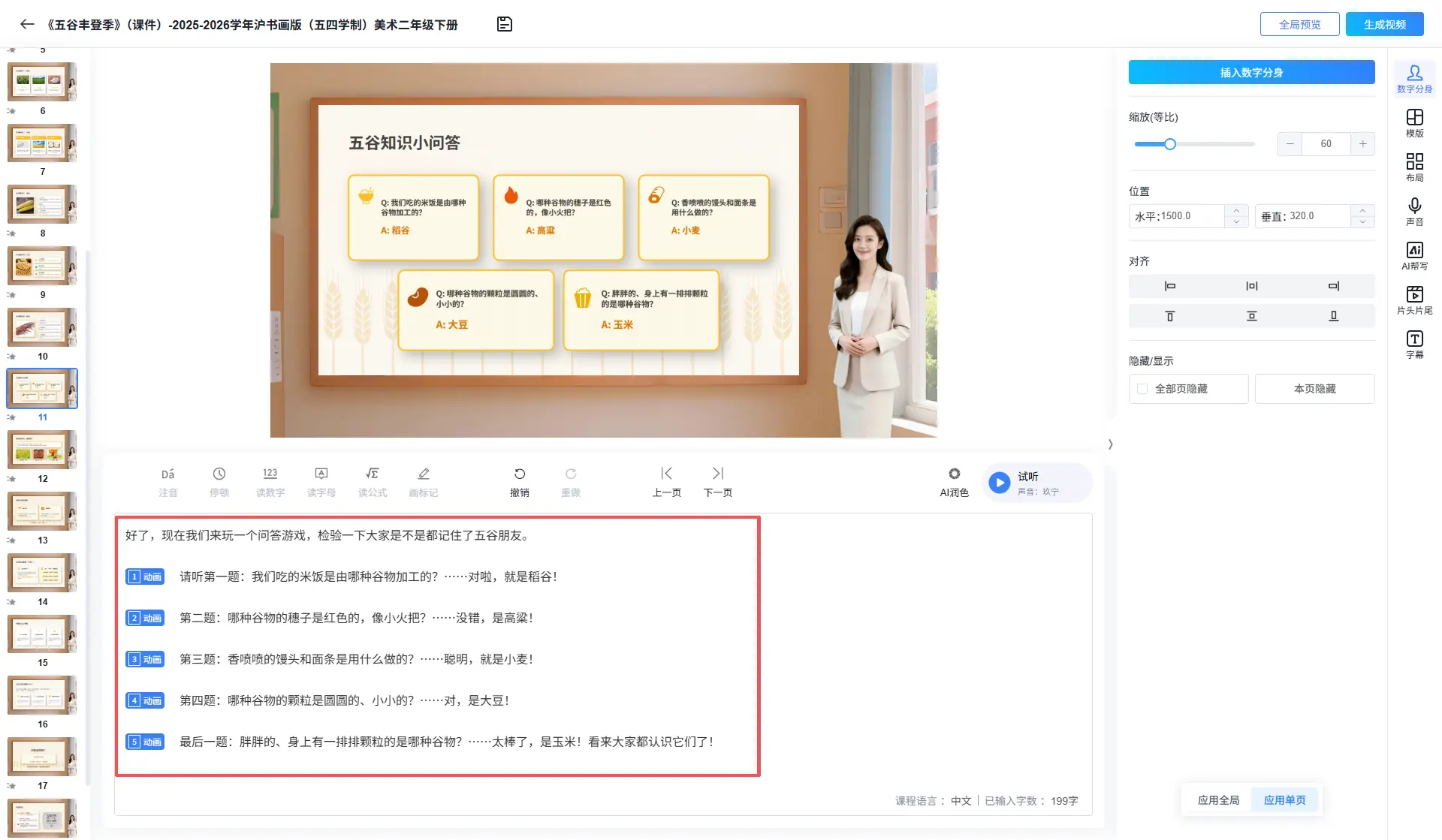1442x840 pixels.
Task: Select the 注音 pinyin annotation tool
Action: 168,482
